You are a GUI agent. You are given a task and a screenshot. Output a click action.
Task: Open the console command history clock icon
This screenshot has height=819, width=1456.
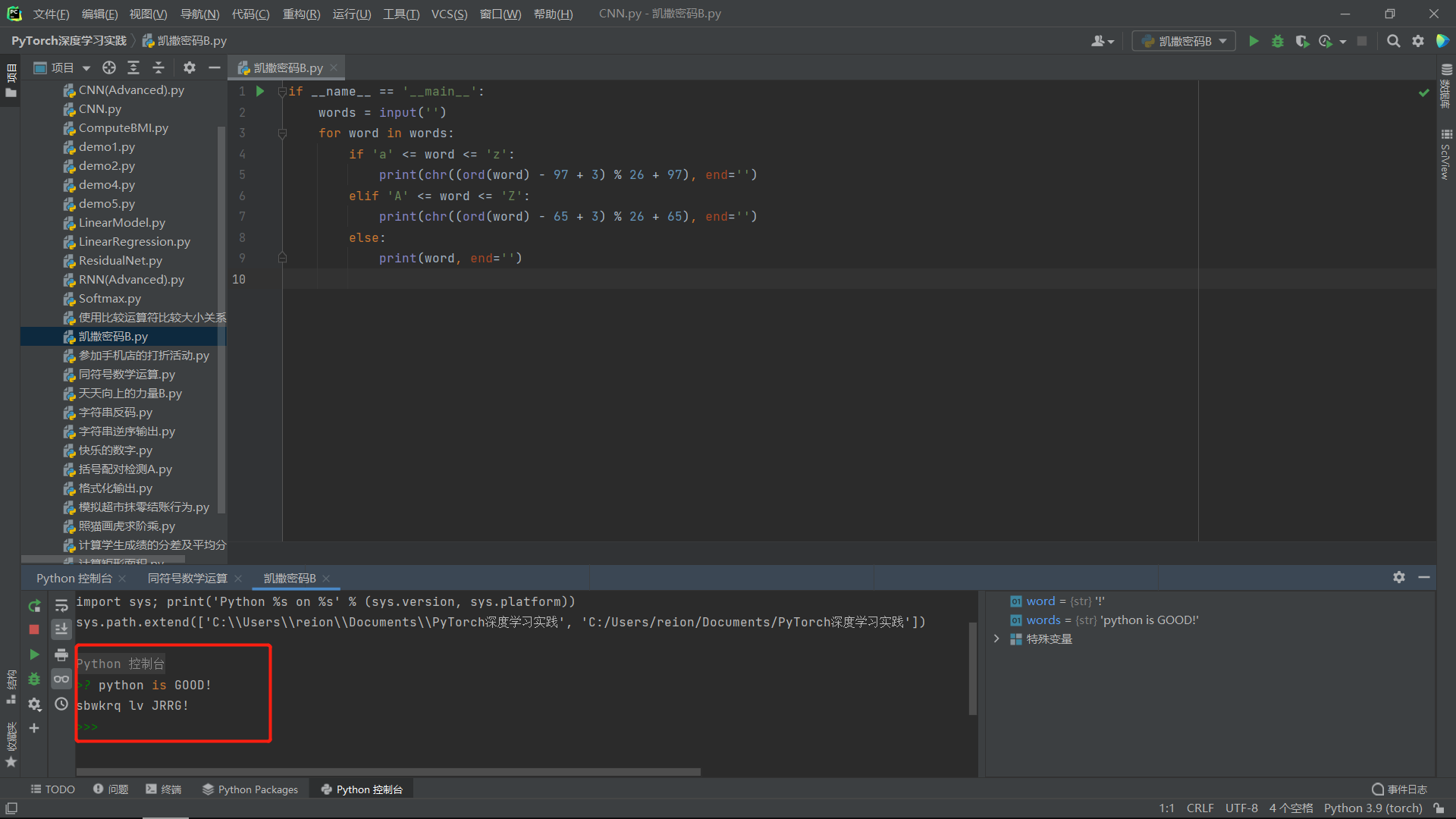61,704
